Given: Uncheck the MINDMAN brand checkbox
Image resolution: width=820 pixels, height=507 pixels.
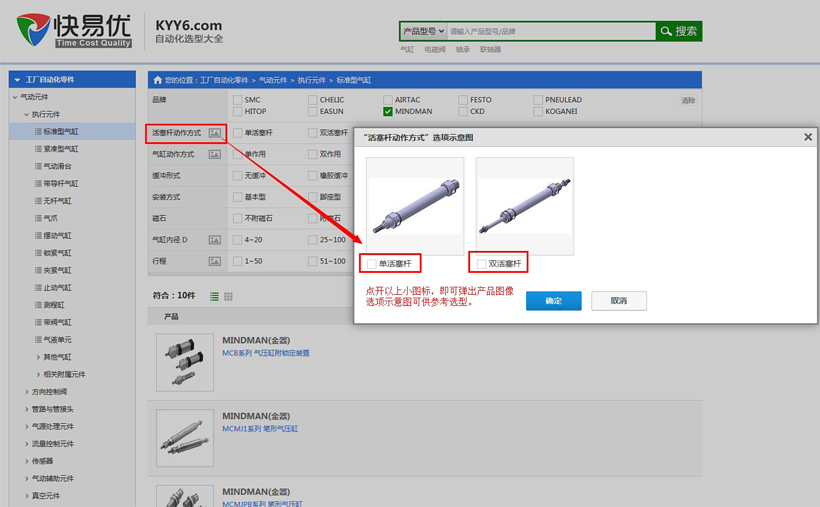Looking at the screenshot, I should (388, 111).
